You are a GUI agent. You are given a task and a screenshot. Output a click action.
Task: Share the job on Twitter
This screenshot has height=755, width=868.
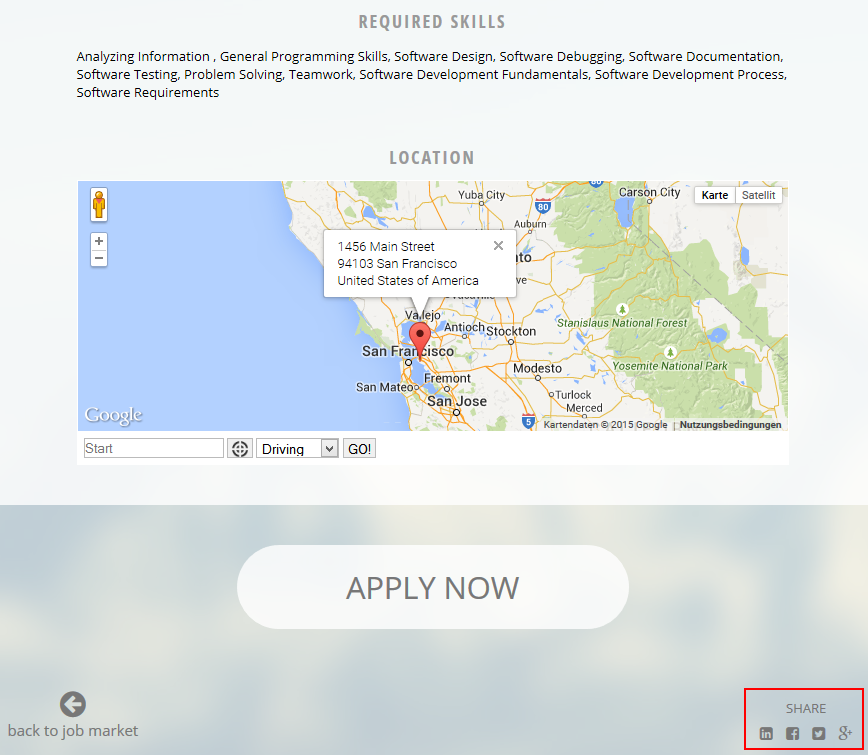(819, 734)
